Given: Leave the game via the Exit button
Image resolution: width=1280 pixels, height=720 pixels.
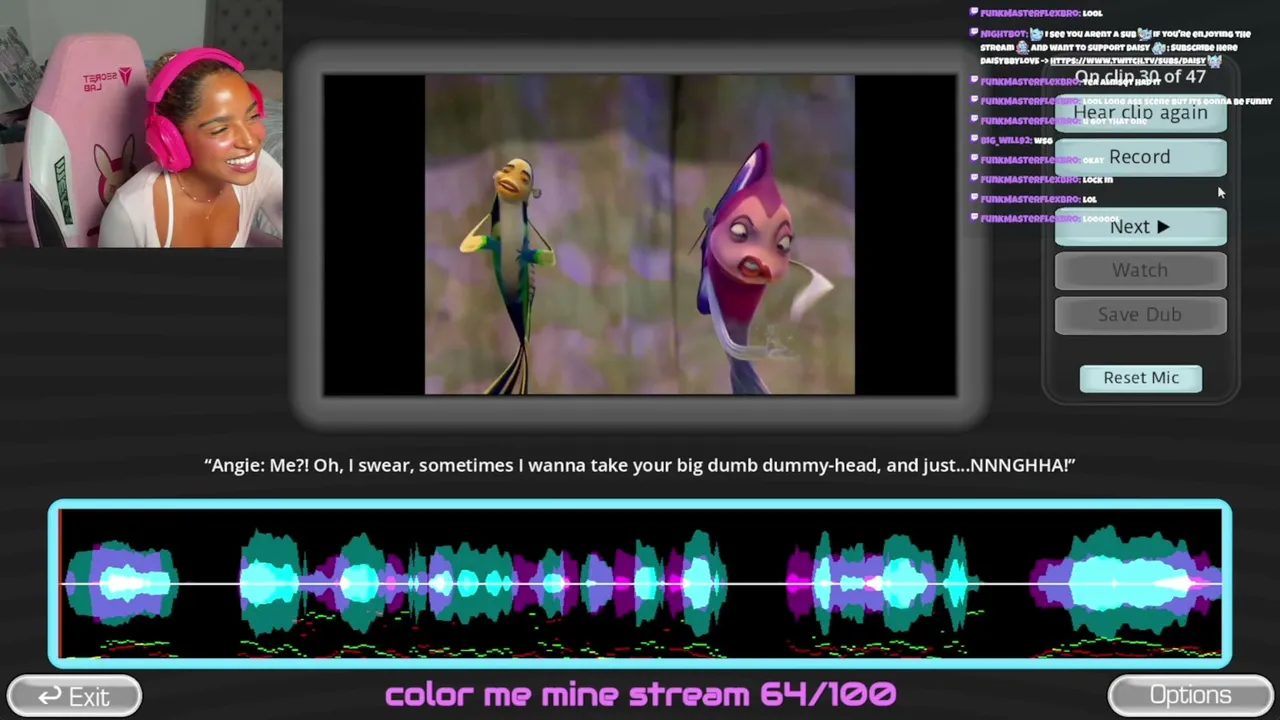Looking at the screenshot, I should pos(75,696).
